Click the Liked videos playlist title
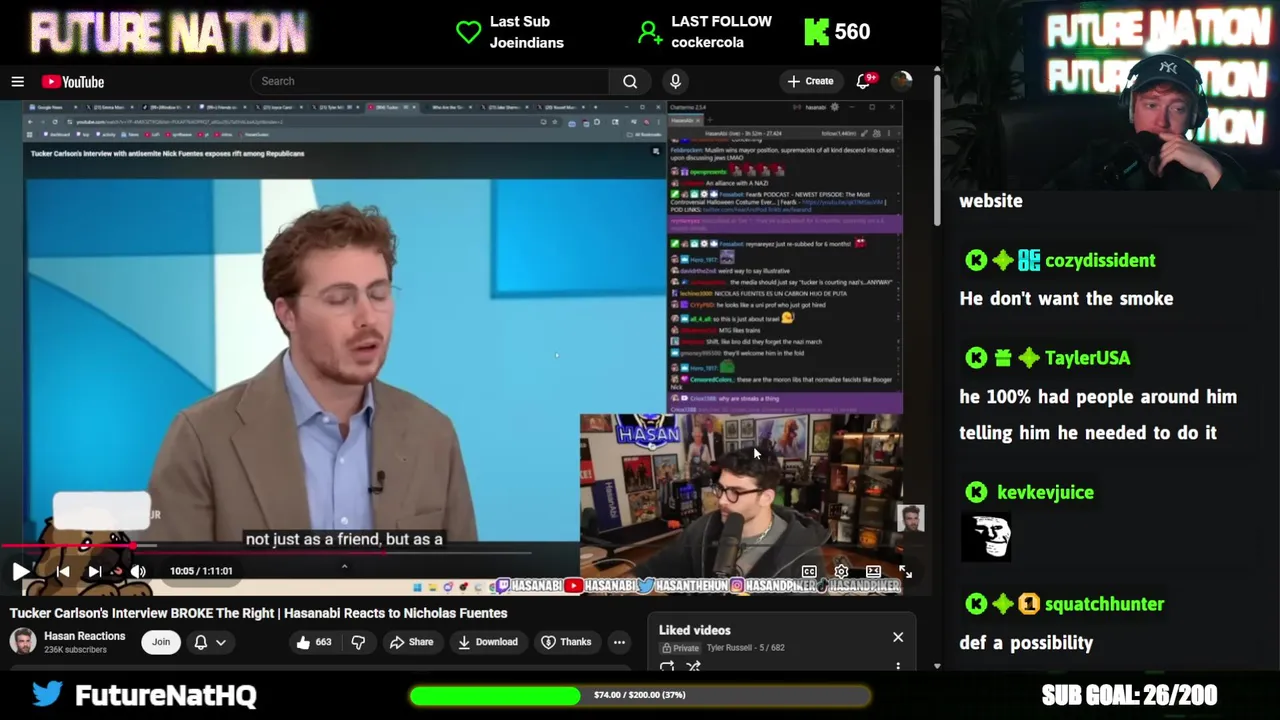 tap(695, 630)
